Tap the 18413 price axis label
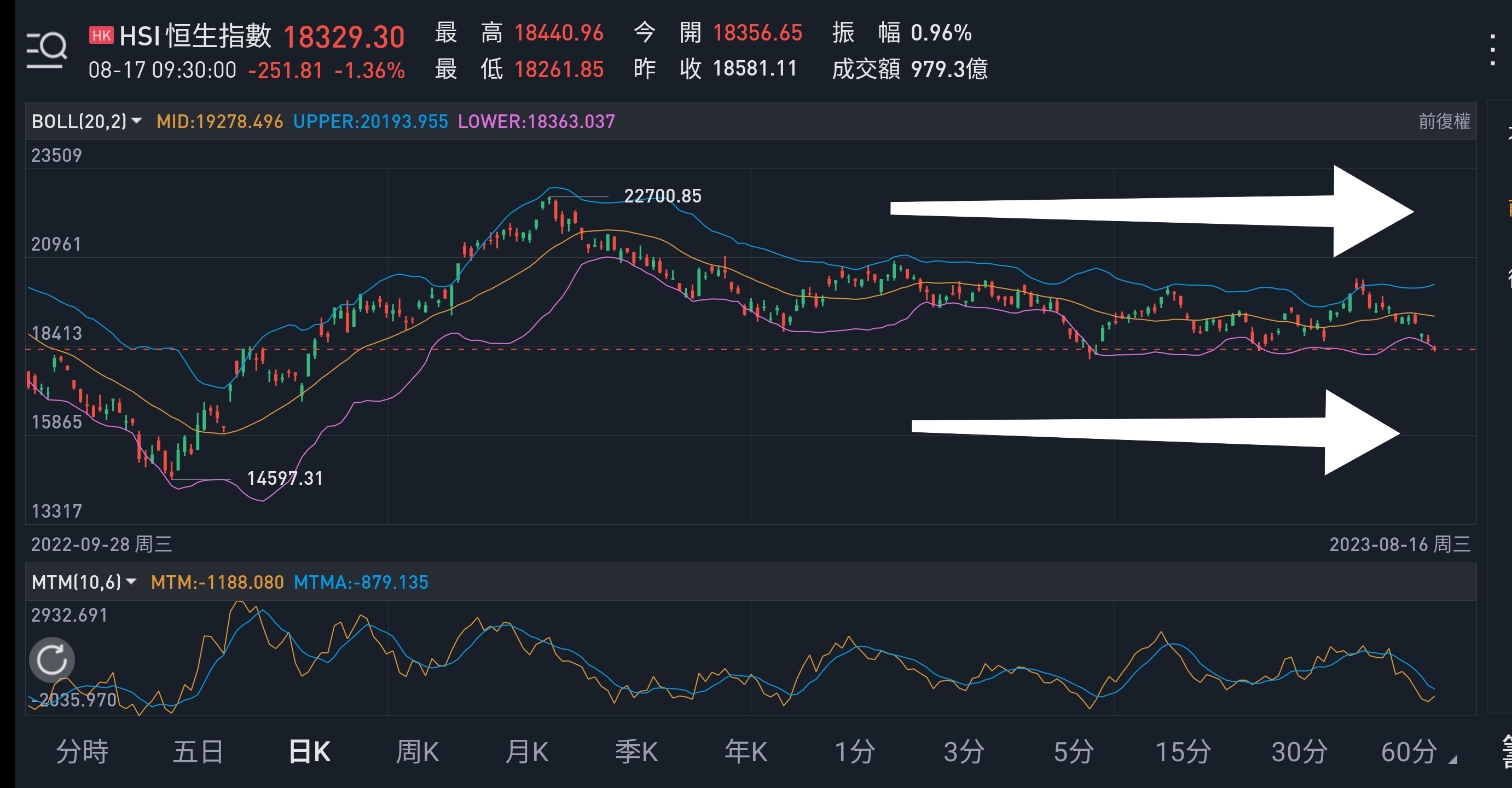Screen dimensions: 1512x788 pos(56,333)
